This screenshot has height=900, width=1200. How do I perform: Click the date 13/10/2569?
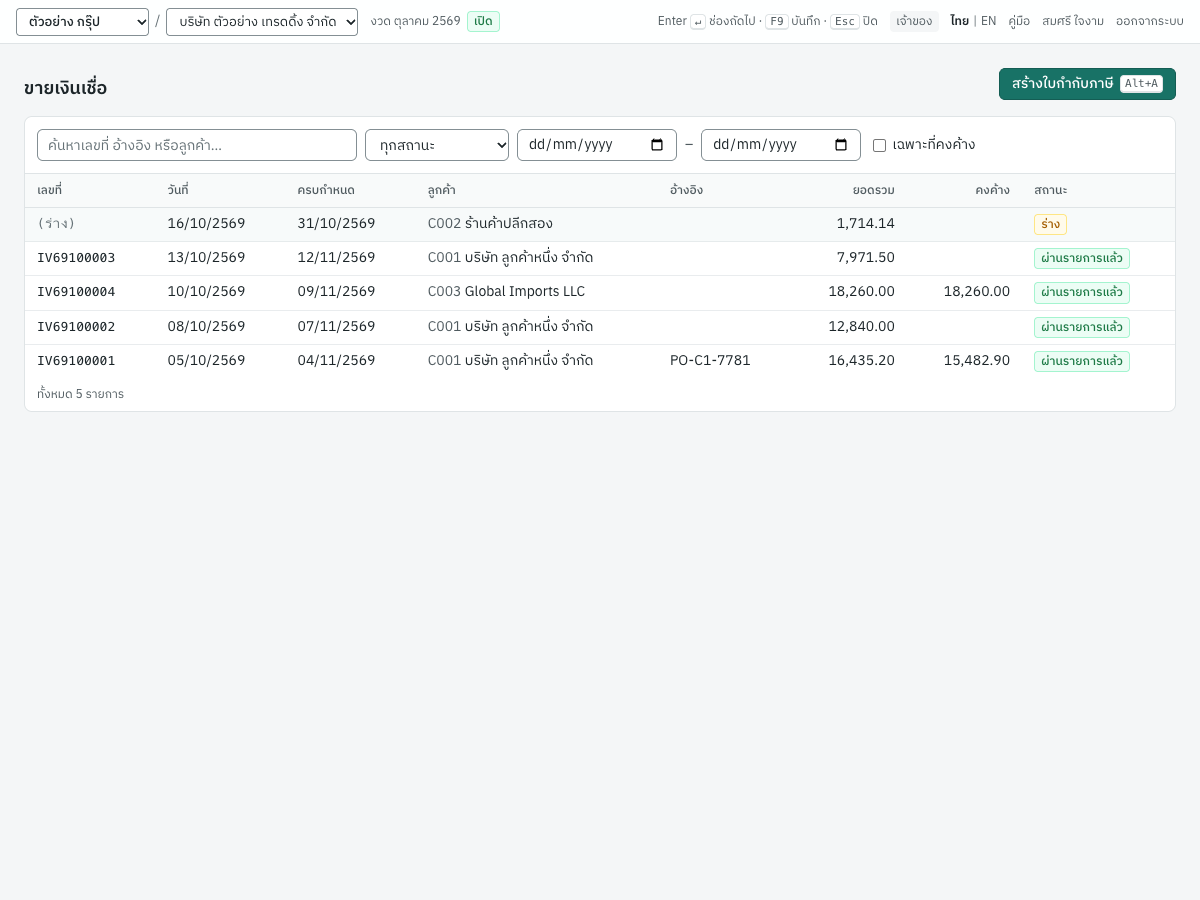coord(206,258)
